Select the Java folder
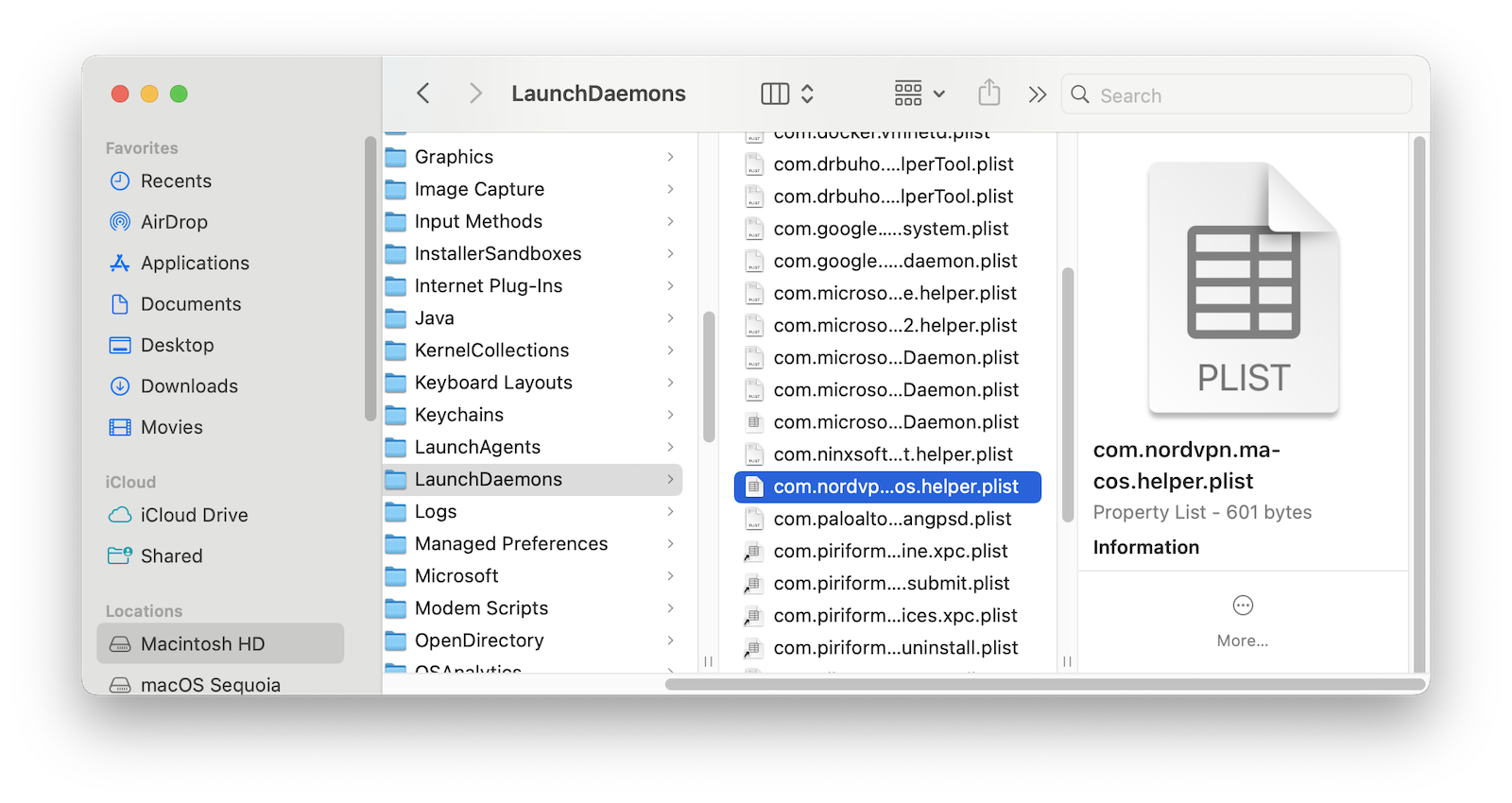The height and width of the screenshot is (803, 1512). tap(533, 318)
